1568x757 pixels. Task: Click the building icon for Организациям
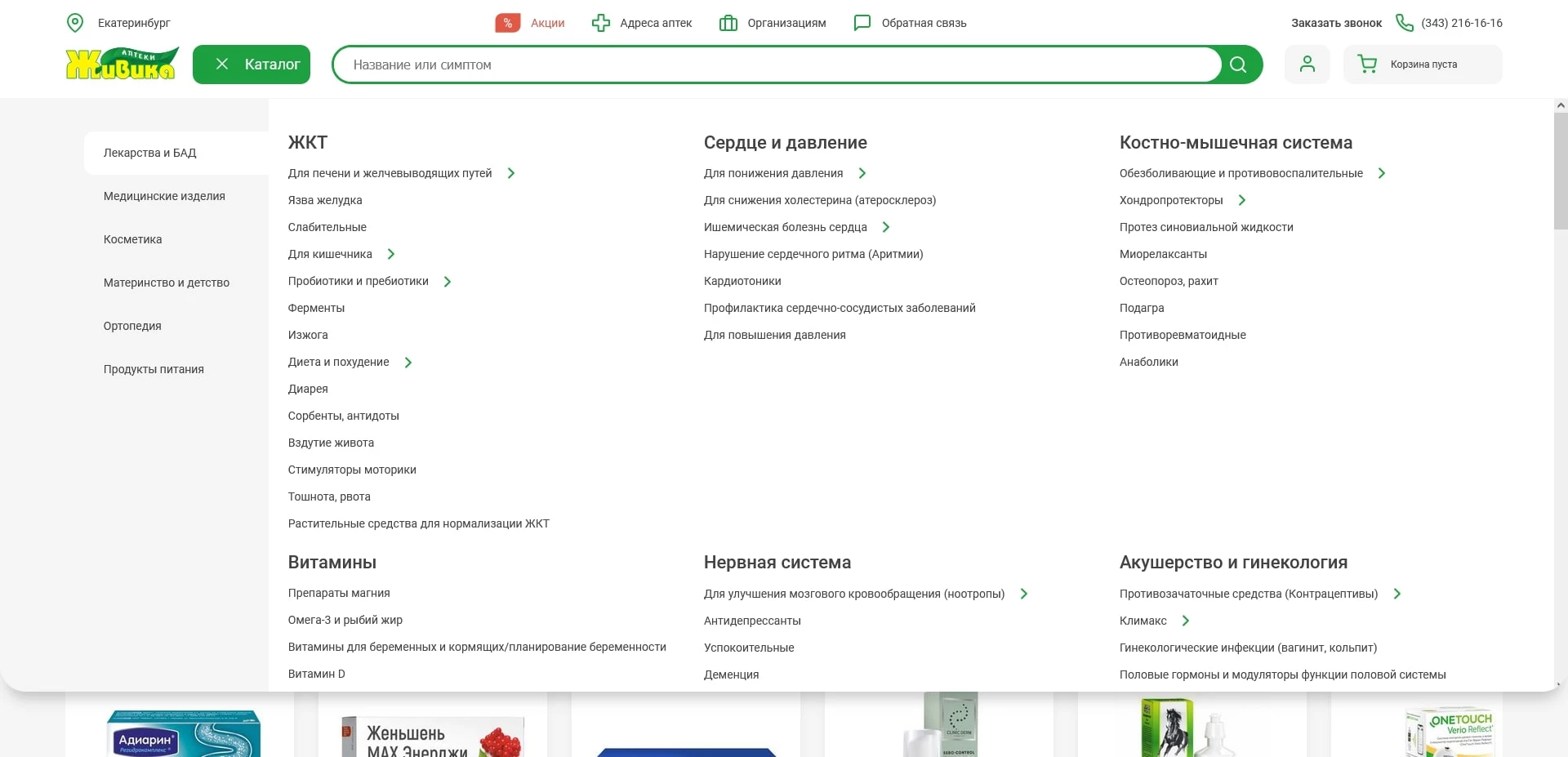point(727,23)
